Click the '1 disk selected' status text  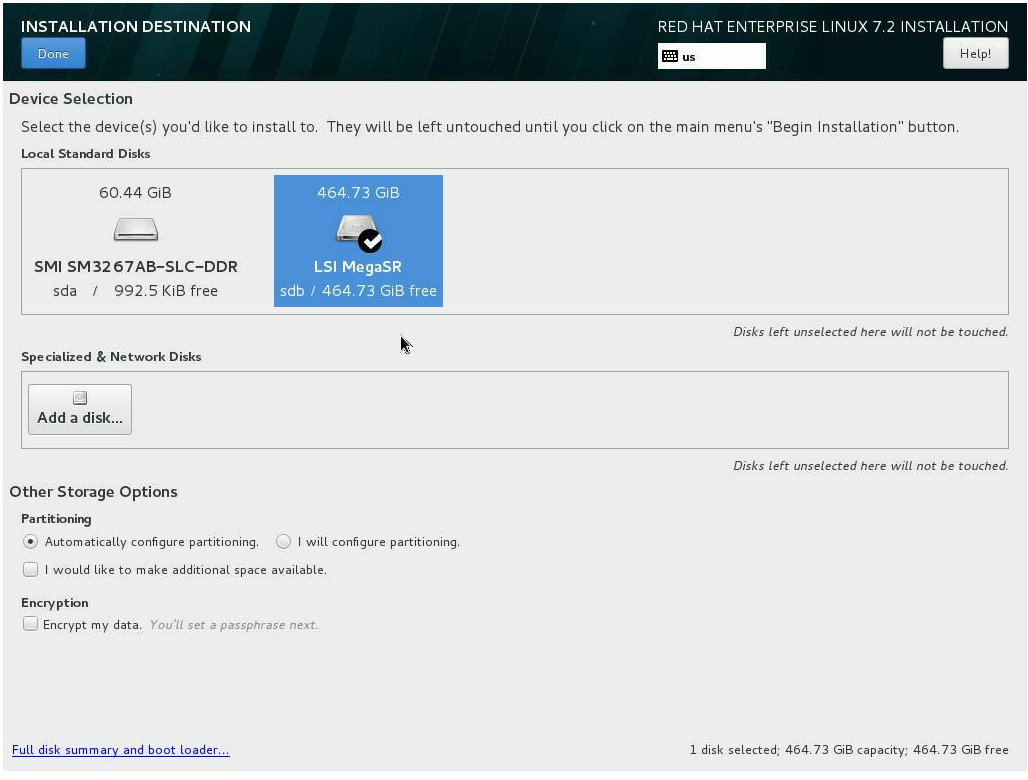tap(734, 750)
